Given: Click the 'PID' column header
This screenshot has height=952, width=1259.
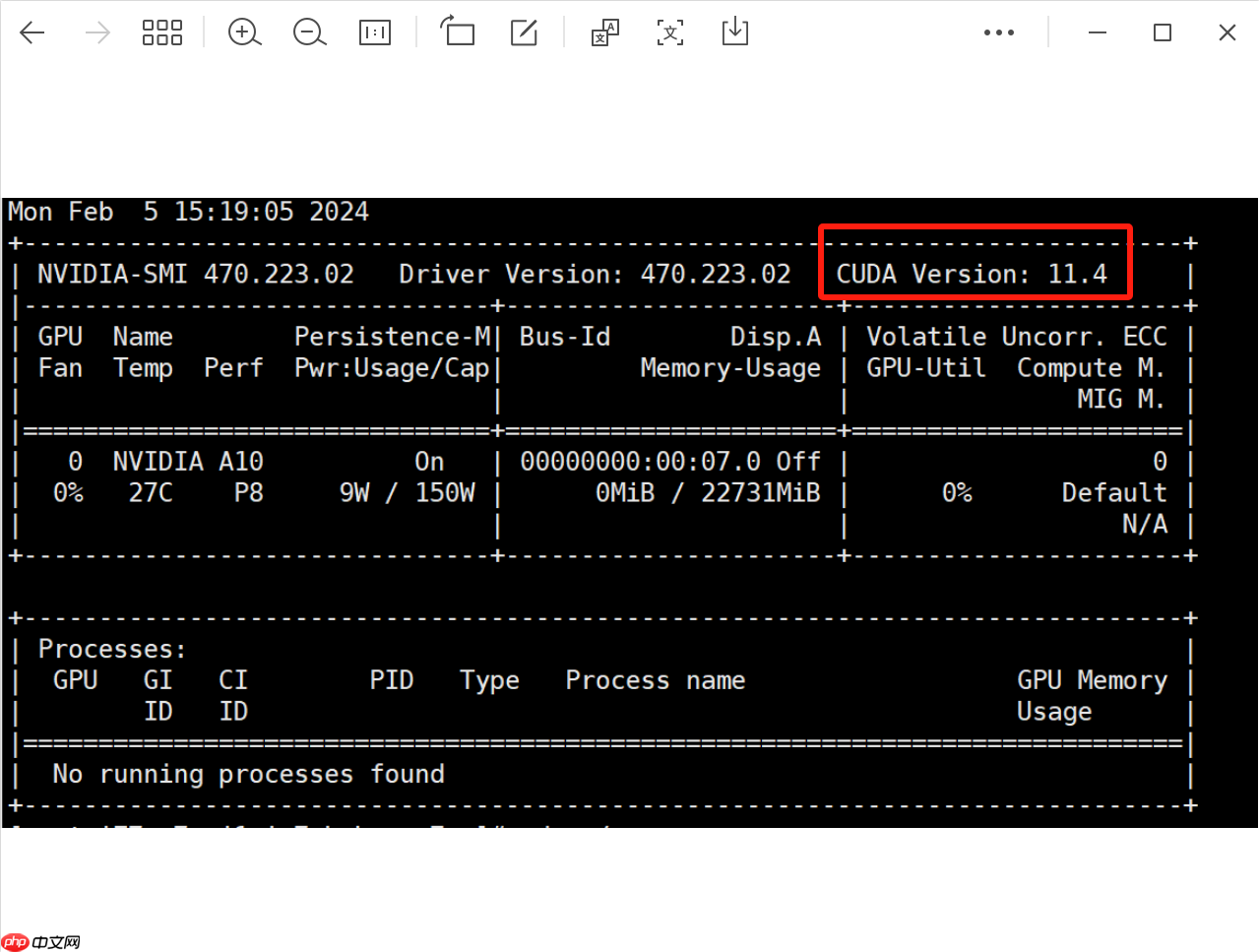Looking at the screenshot, I should click(x=392, y=680).
